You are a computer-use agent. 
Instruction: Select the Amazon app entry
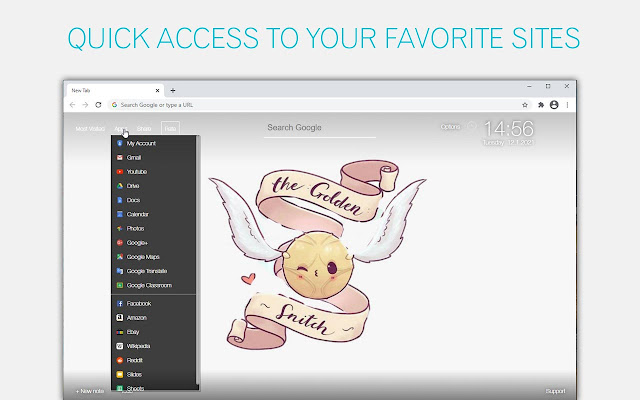[x=153, y=318]
